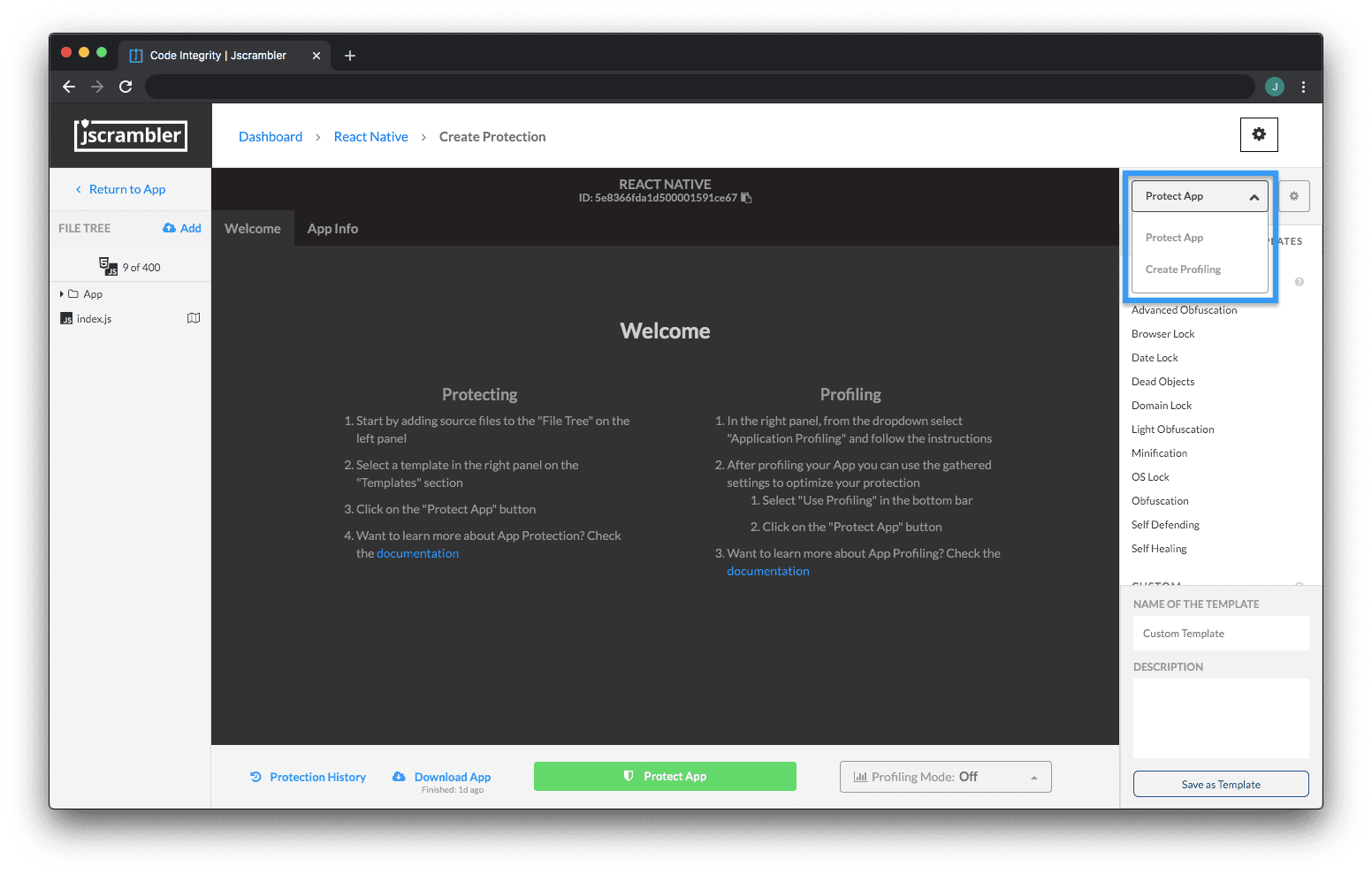
Task: Copy the React Native app ID
Action: tap(746, 198)
